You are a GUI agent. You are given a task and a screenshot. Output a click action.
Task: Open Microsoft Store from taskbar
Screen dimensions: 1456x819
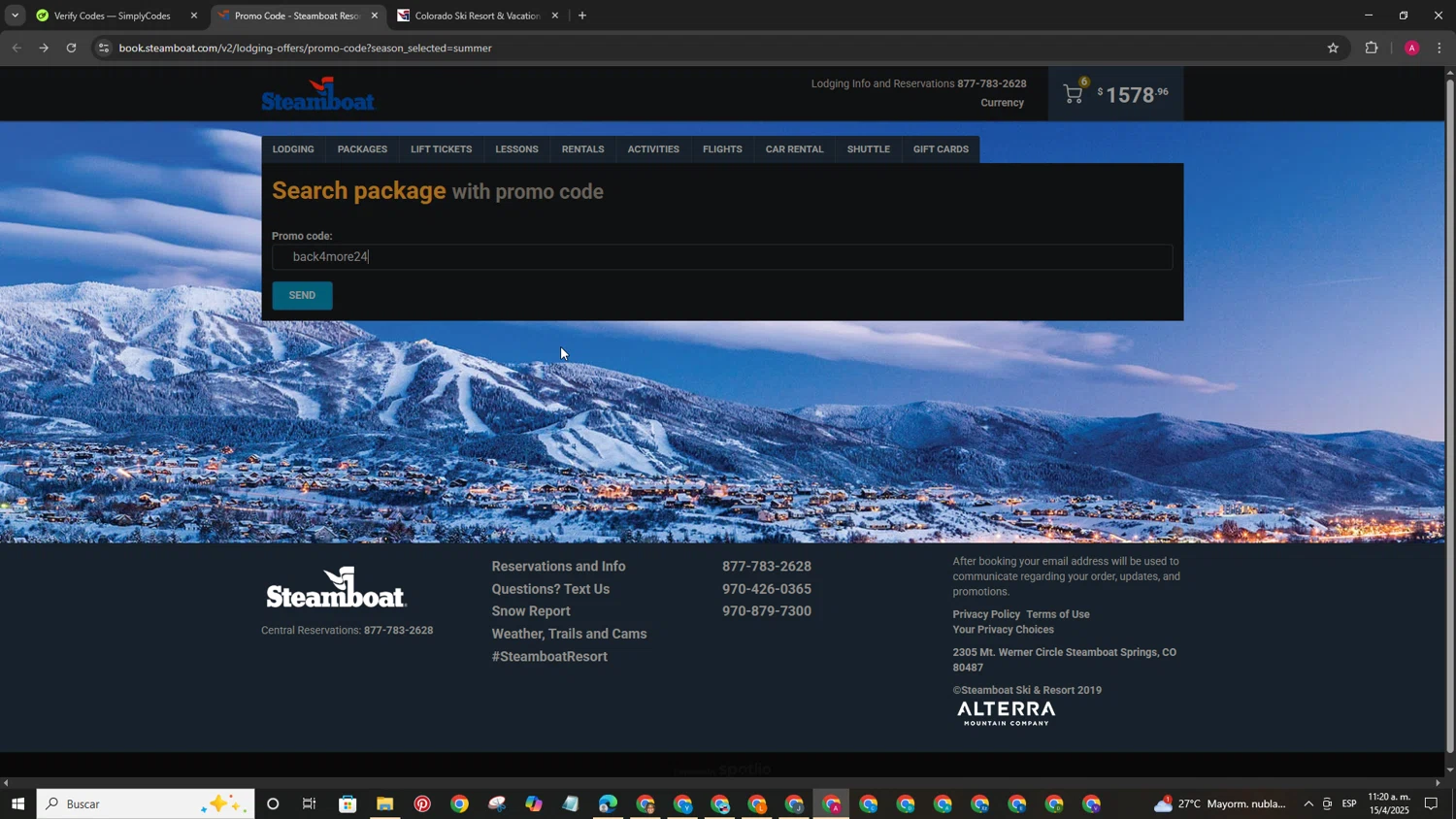pos(347,803)
